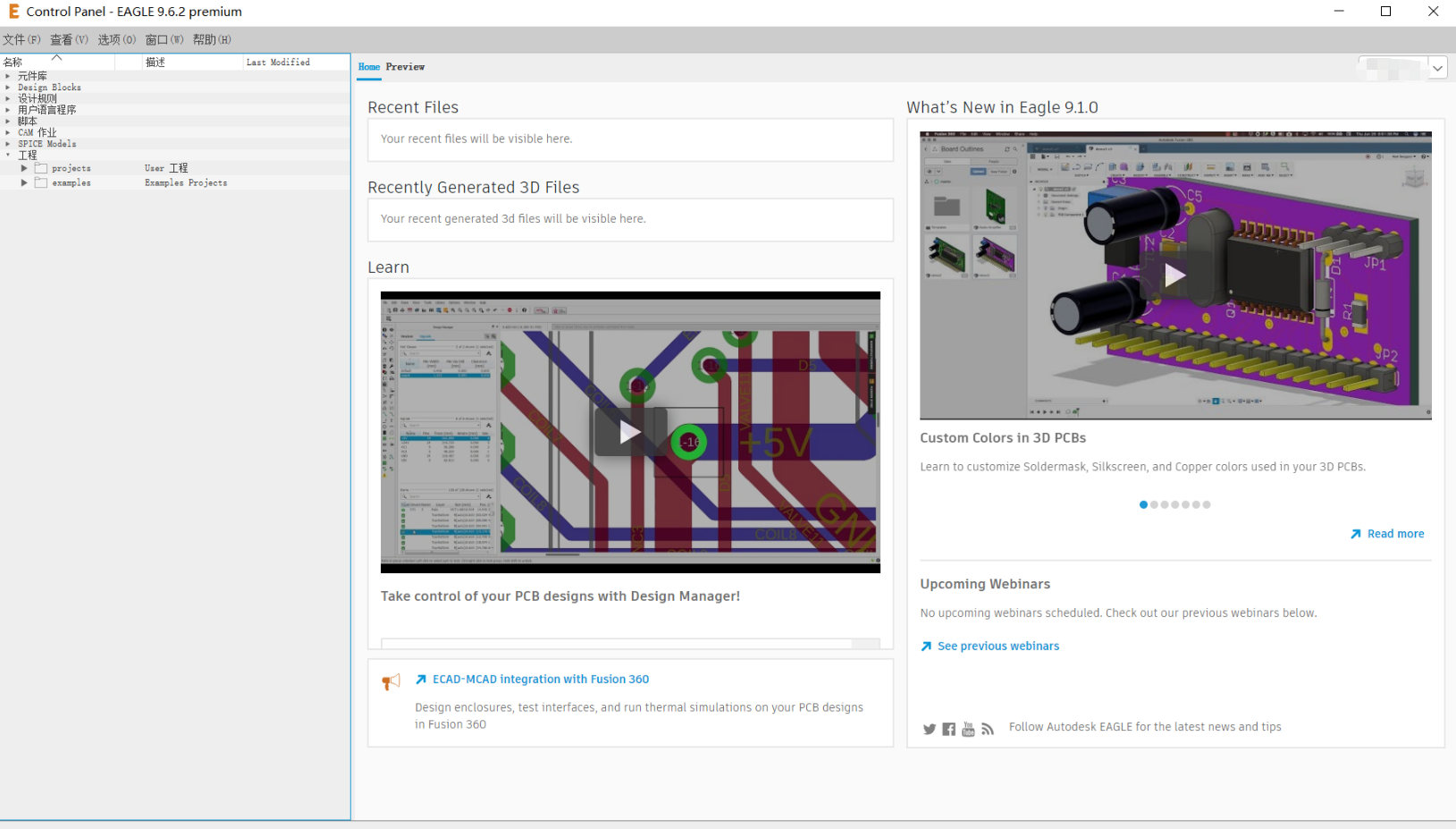This screenshot has width=1456, height=829.
Task: Click the megaphone announcement icon
Action: [391, 682]
